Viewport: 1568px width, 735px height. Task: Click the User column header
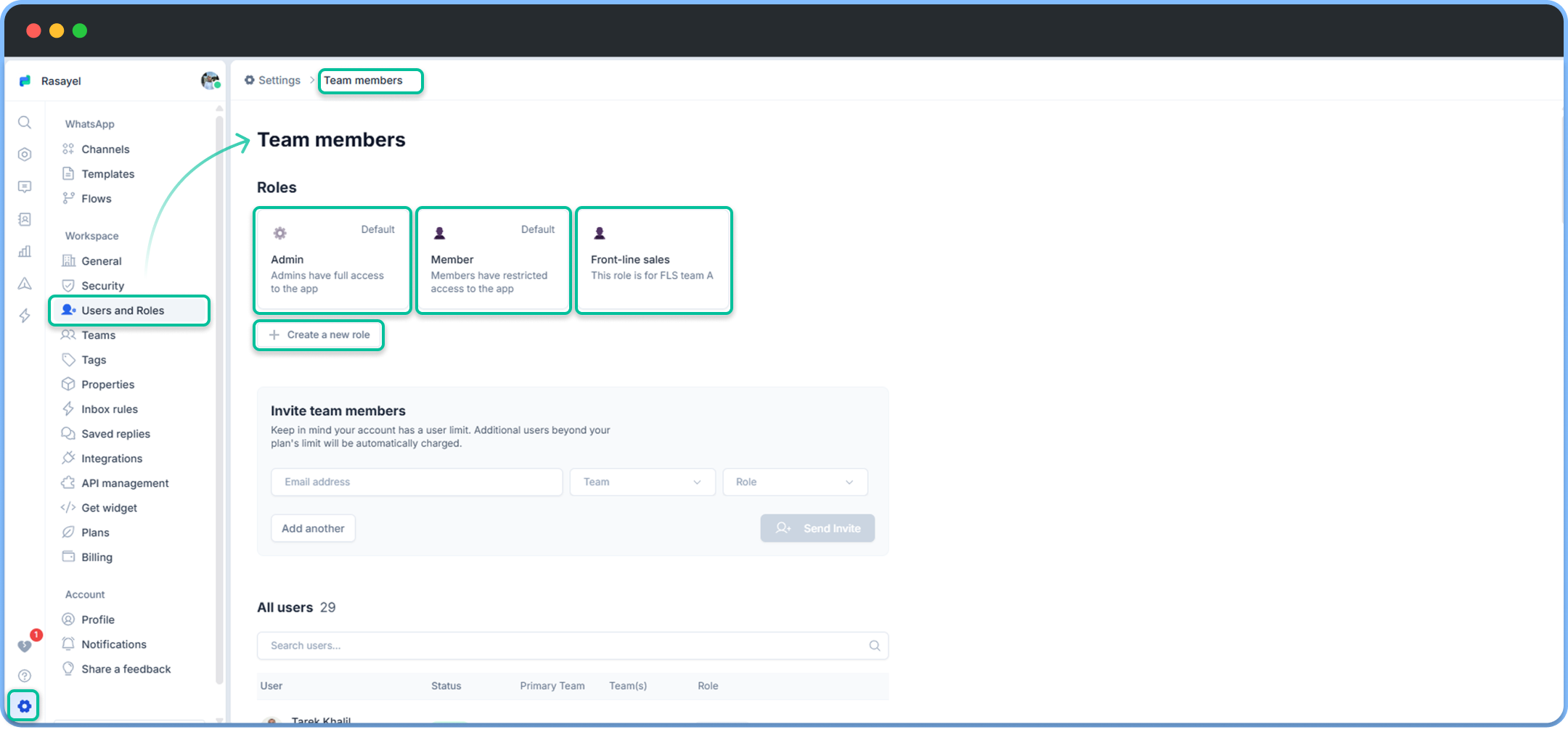[x=271, y=686]
